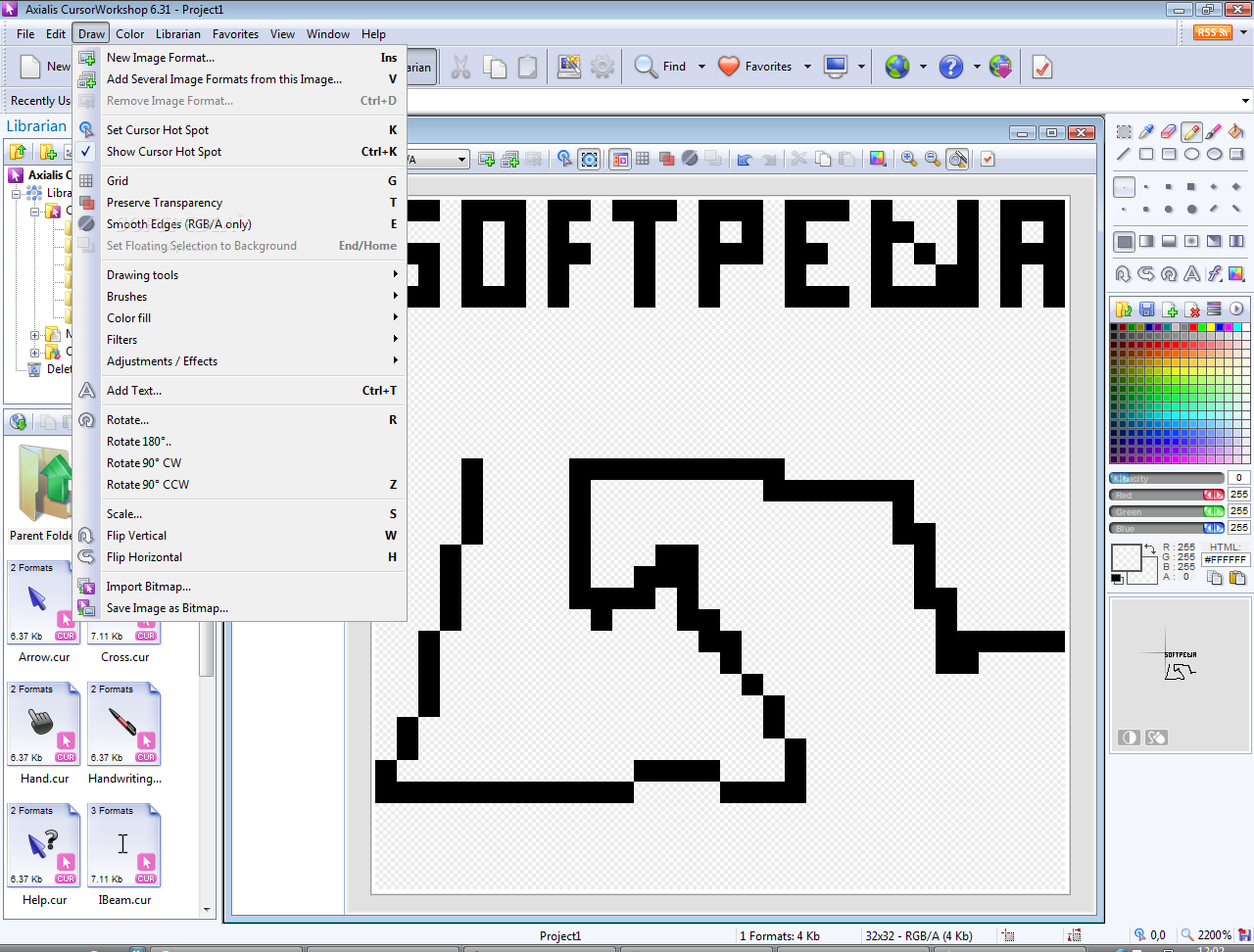Click the new image format icon in editor toolbar
1254x952 pixels.
click(x=487, y=159)
